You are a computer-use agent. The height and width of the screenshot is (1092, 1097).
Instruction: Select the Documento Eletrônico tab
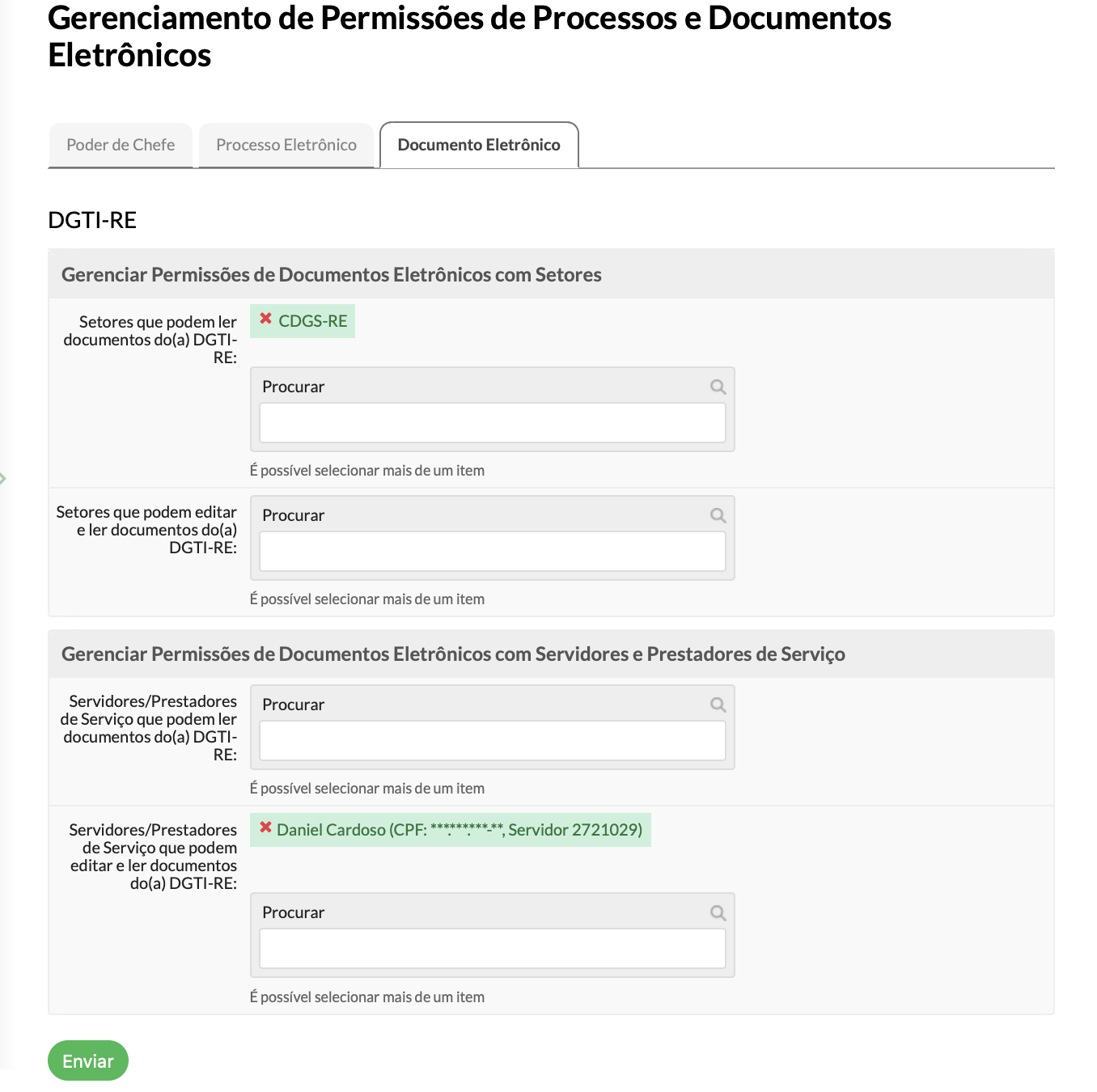pos(478,145)
